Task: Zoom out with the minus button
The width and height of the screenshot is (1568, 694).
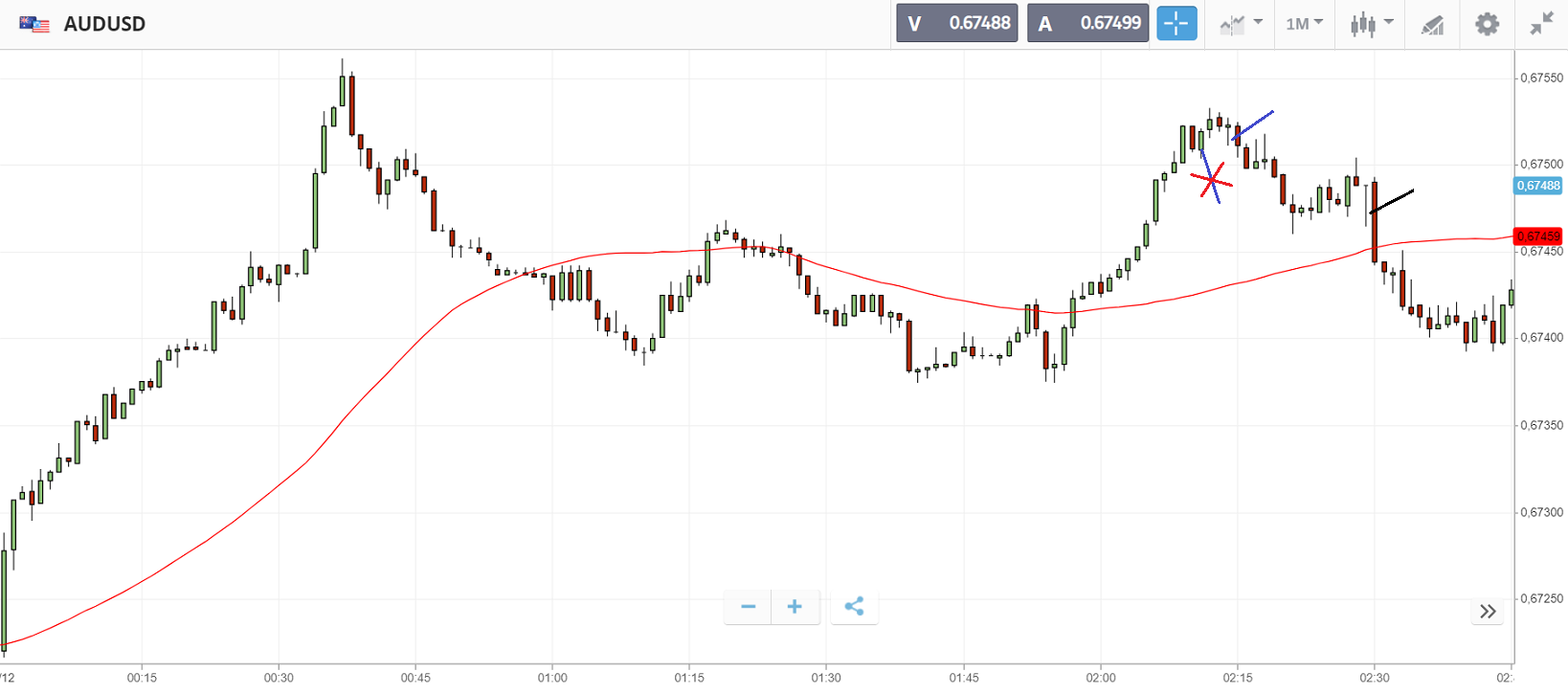Action: click(x=749, y=607)
